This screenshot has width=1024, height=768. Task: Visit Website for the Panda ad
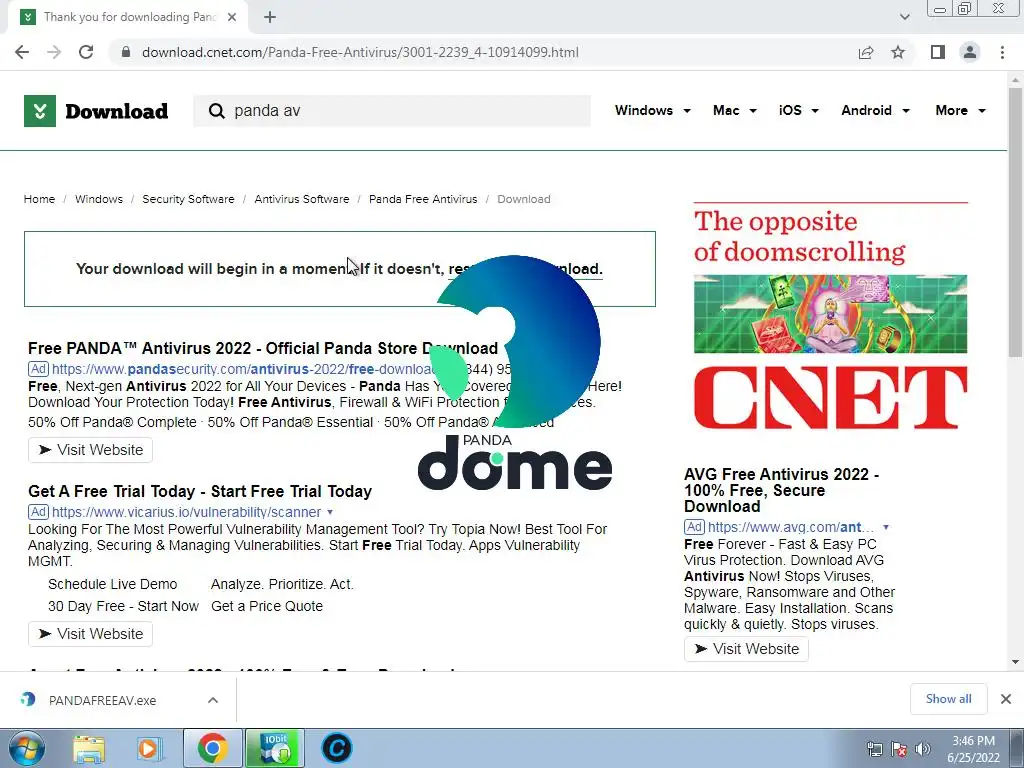(x=90, y=450)
